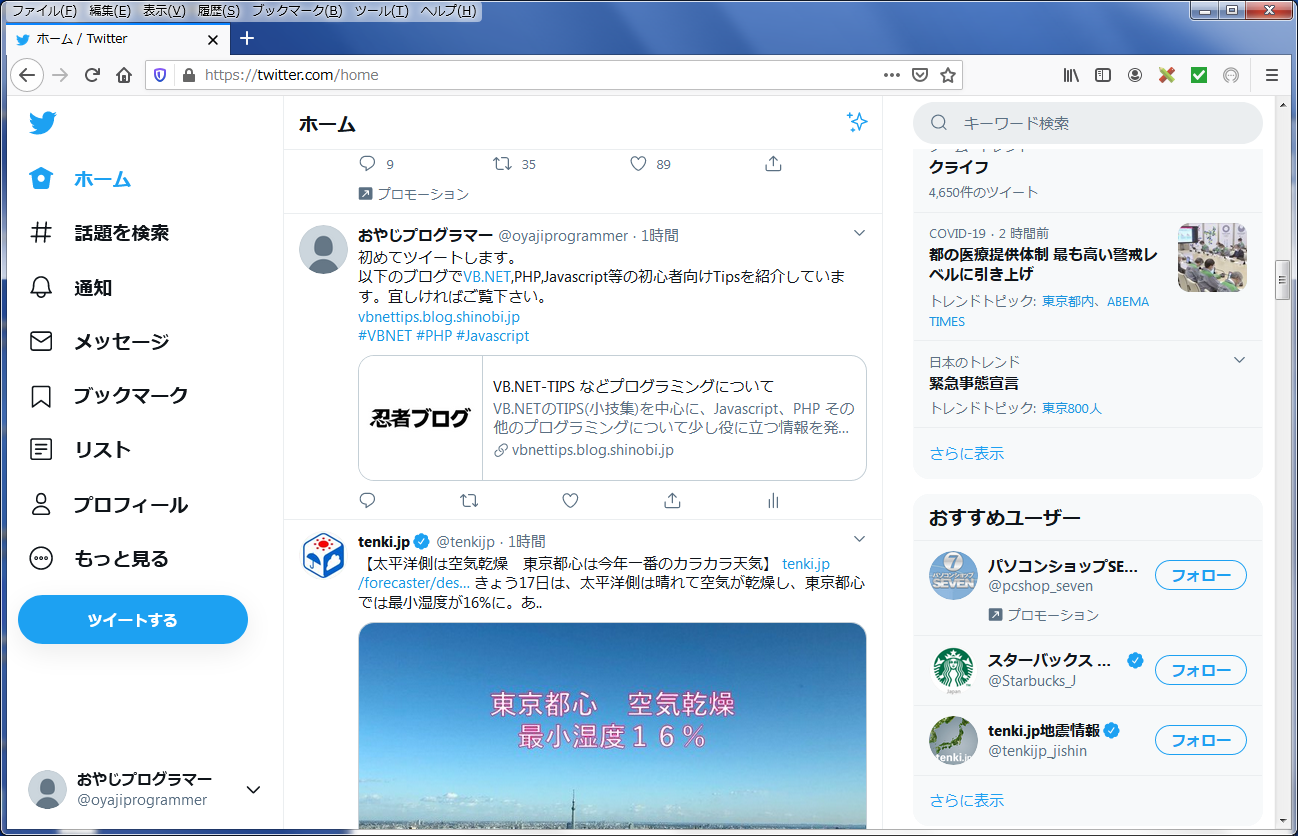
Task: Click Save to Pocket icon
Action: coord(920,75)
